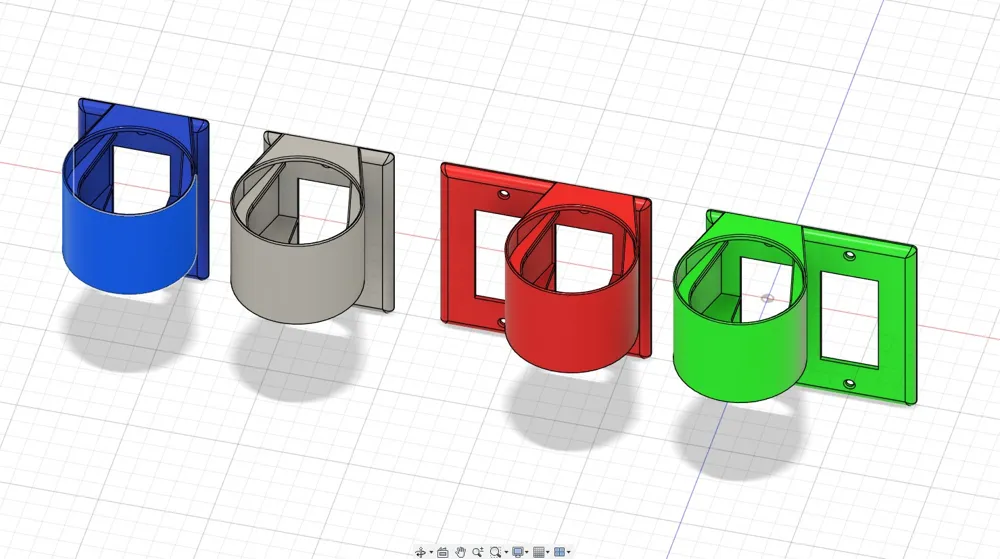
Task: Expand the Orbit tool dropdown arrow
Action: point(431,552)
